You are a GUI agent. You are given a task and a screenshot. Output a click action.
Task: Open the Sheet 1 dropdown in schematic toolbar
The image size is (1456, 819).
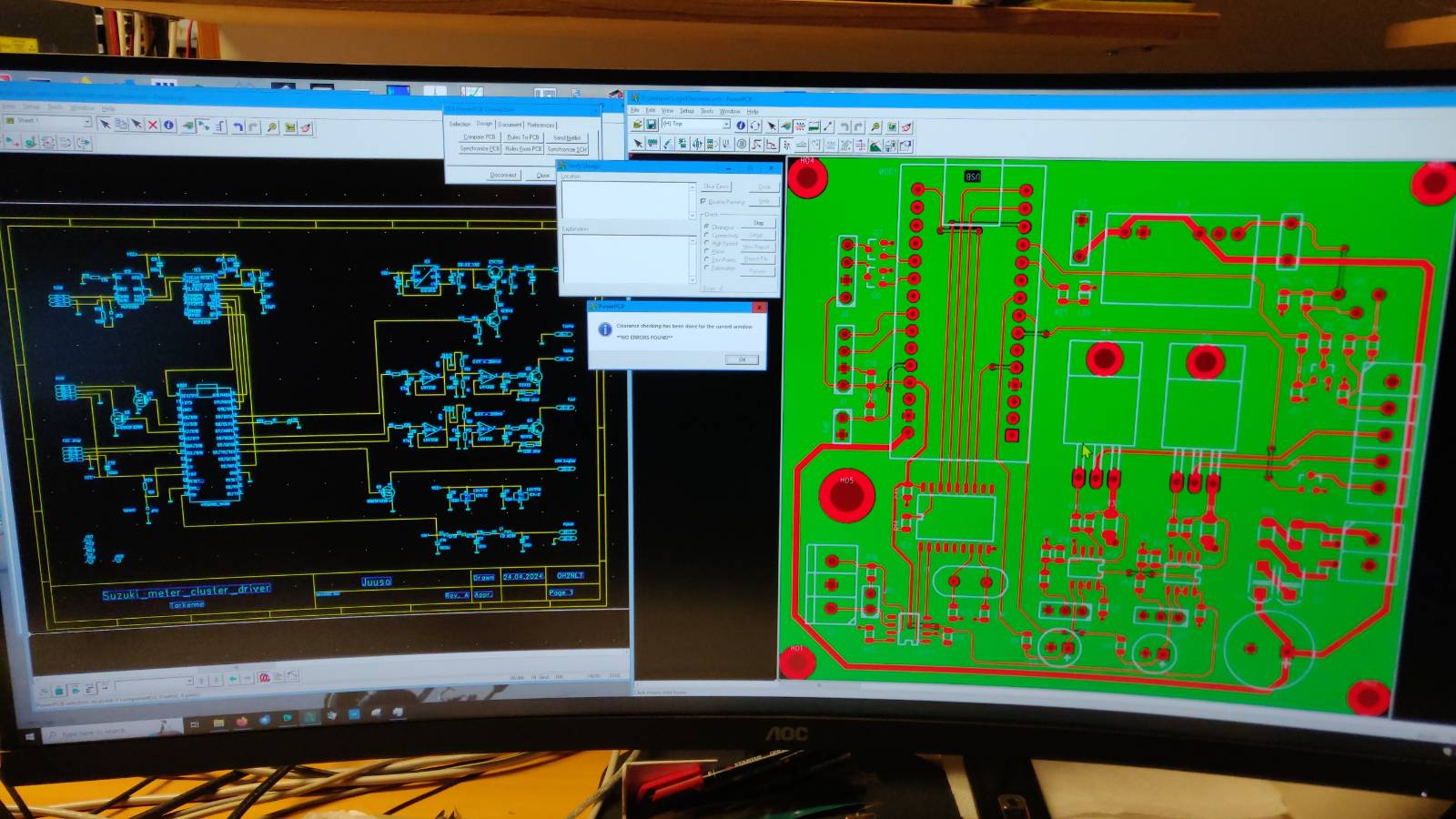click(87, 121)
